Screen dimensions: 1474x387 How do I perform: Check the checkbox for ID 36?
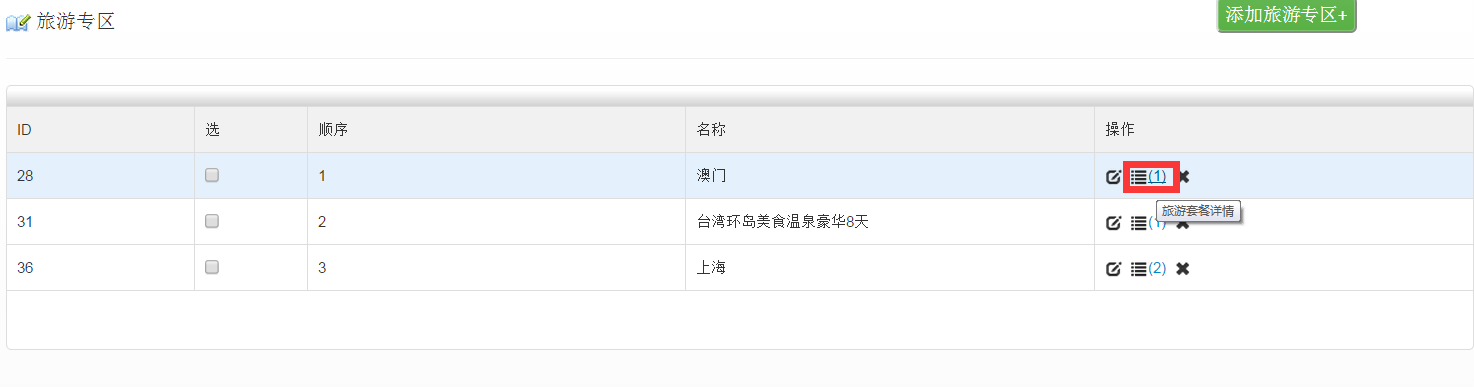coord(212,267)
